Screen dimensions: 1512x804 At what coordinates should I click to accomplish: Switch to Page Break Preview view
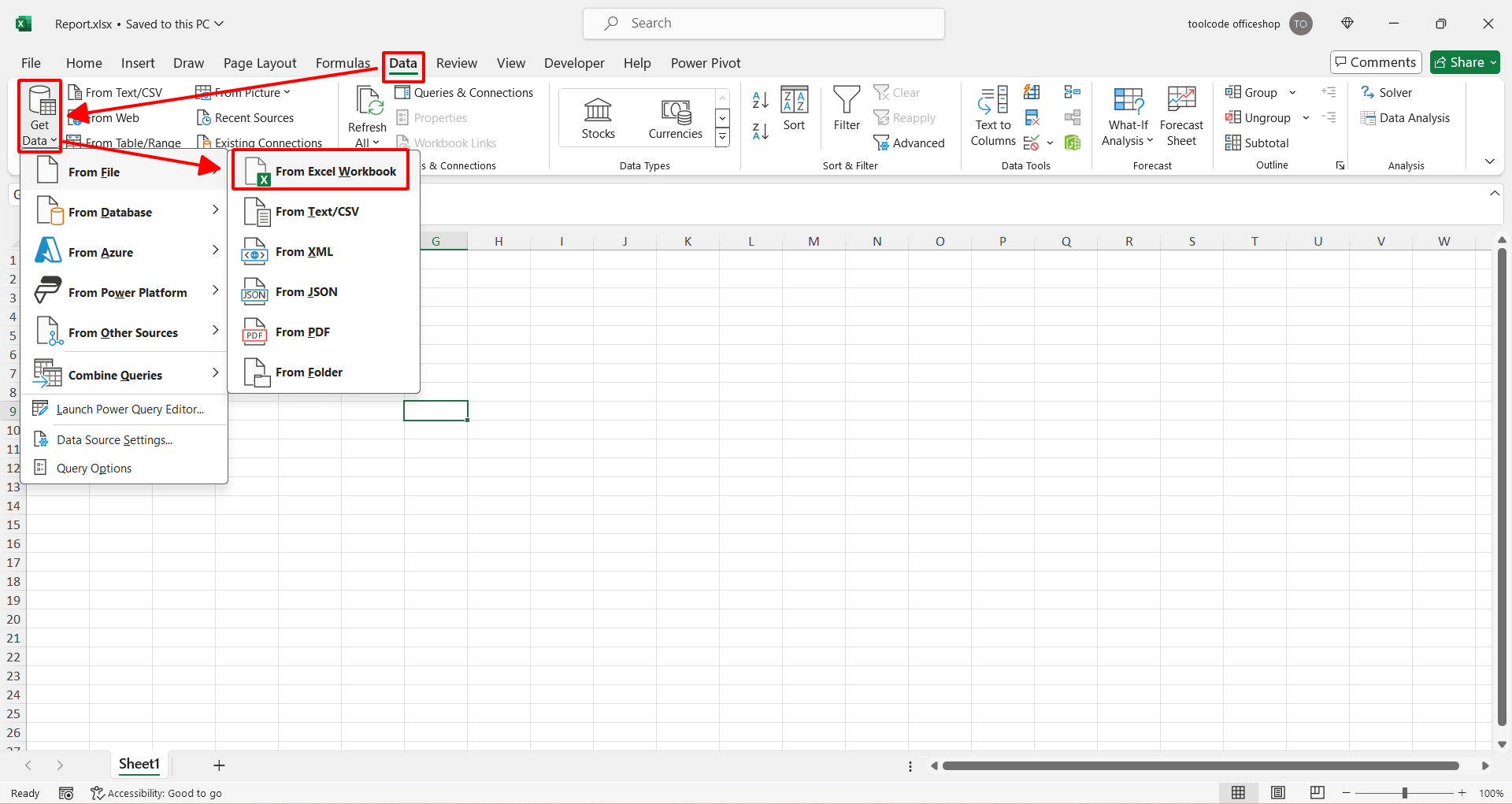pos(1317,793)
